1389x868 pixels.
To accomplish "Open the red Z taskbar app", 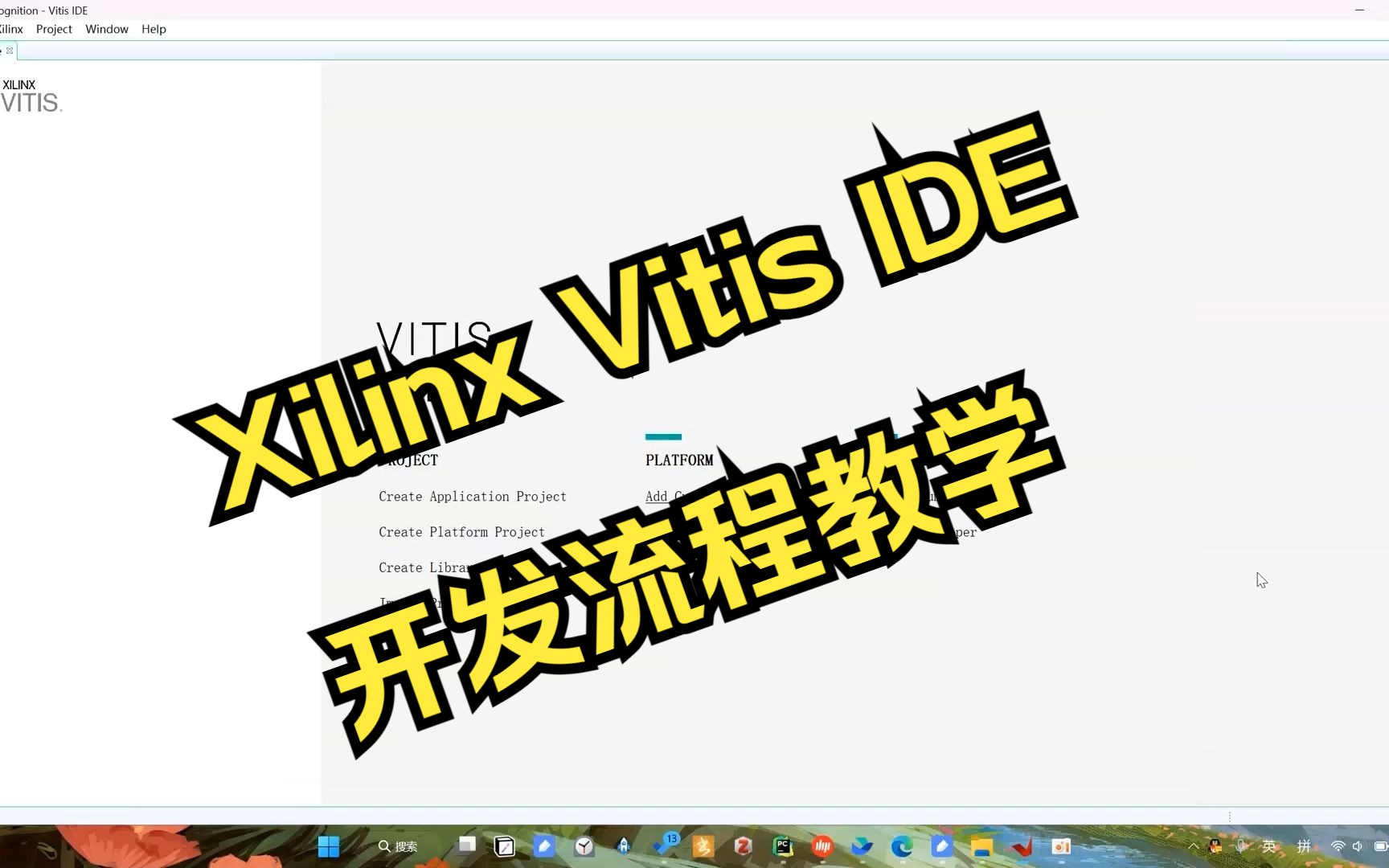I will click(743, 846).
